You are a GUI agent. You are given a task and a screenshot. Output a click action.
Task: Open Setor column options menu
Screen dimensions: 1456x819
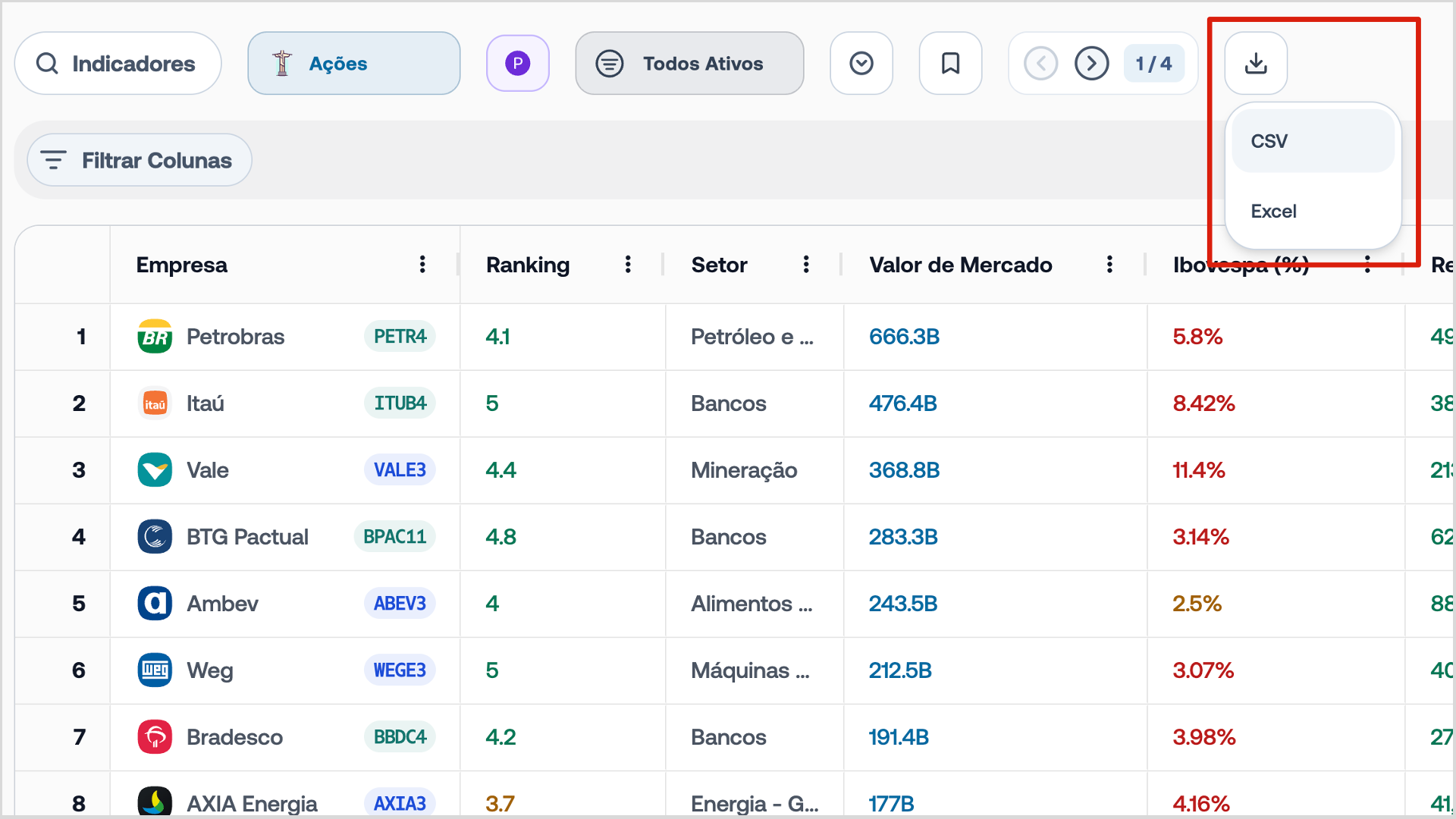(x=806, y=265)
